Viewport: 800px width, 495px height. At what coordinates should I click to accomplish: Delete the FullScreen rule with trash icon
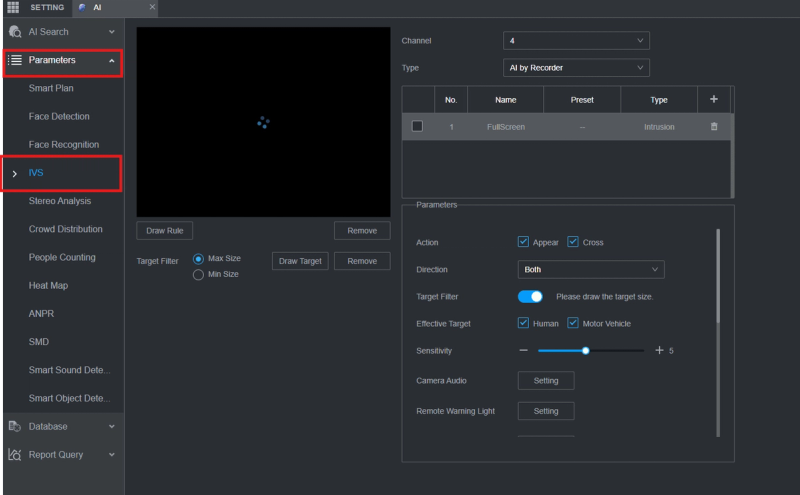[x=713, y=127]
